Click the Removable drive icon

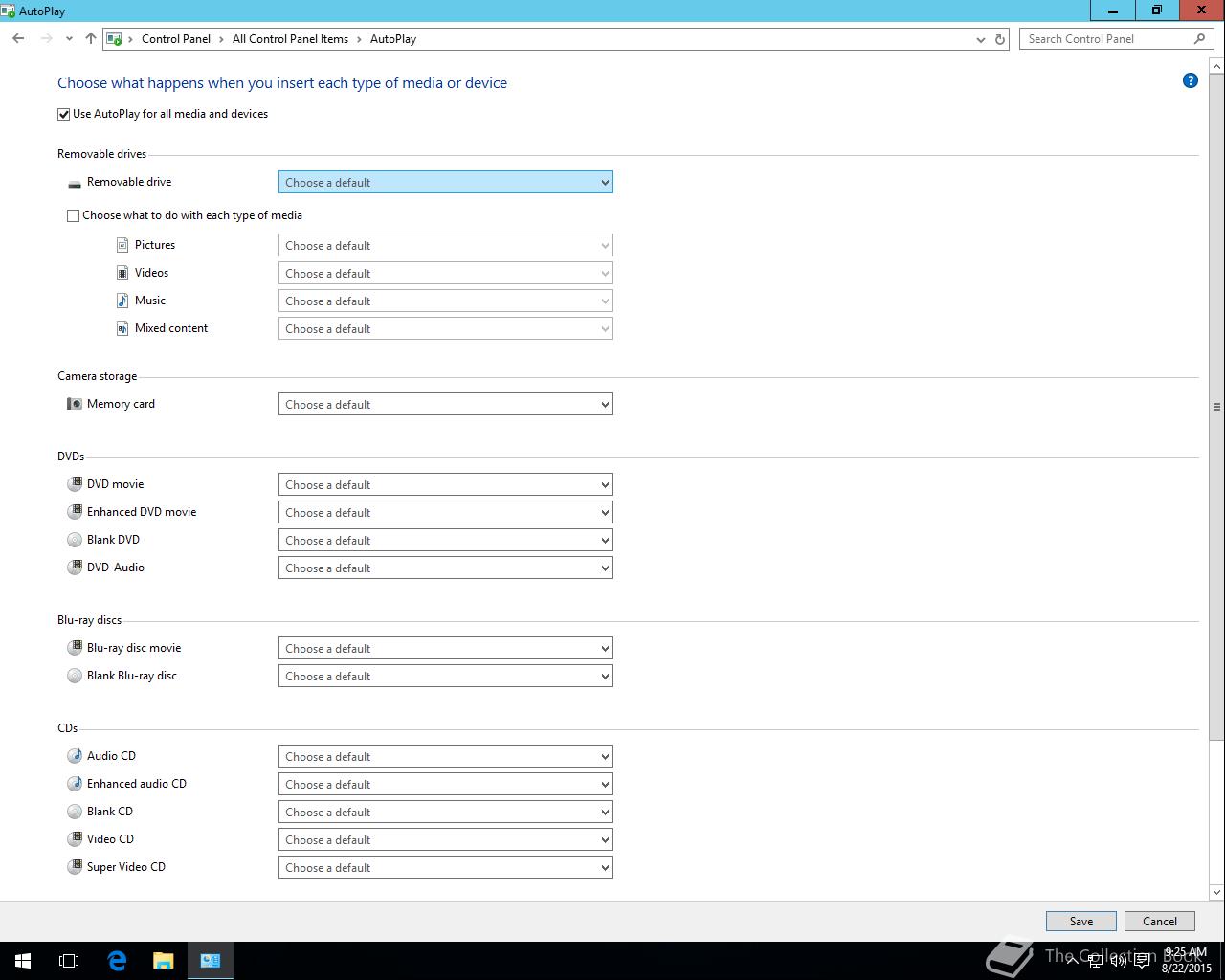(x=75, y=183)
